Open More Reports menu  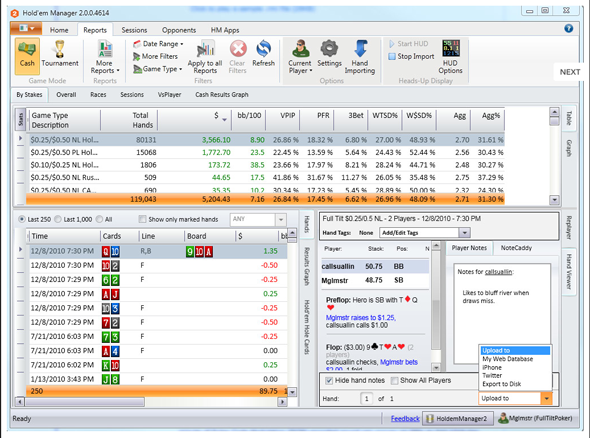[x=105, y=56]
